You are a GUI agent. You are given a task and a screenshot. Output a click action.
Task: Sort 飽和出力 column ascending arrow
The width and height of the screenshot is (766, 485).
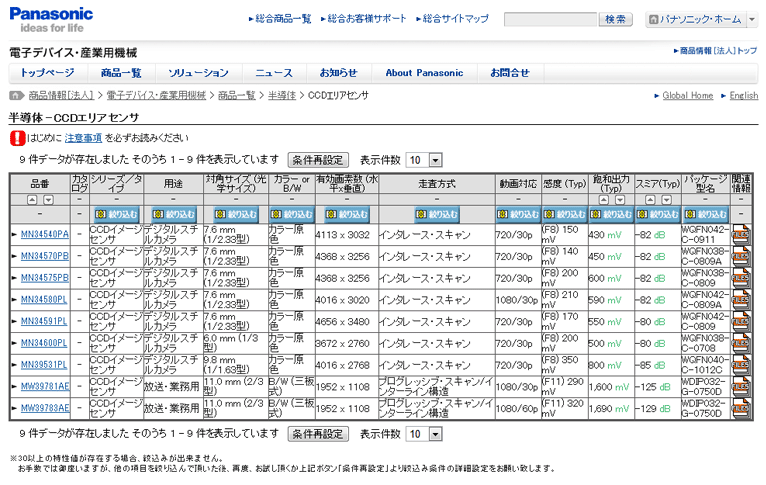[x=604, y=200]
